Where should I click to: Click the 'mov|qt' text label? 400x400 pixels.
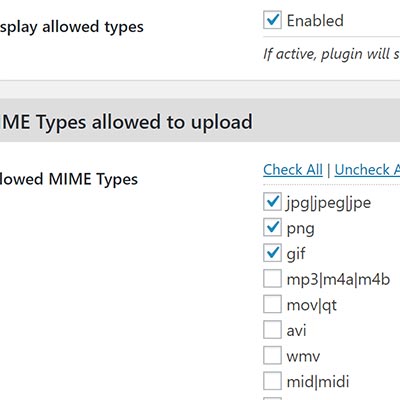[x=312, y=305]
